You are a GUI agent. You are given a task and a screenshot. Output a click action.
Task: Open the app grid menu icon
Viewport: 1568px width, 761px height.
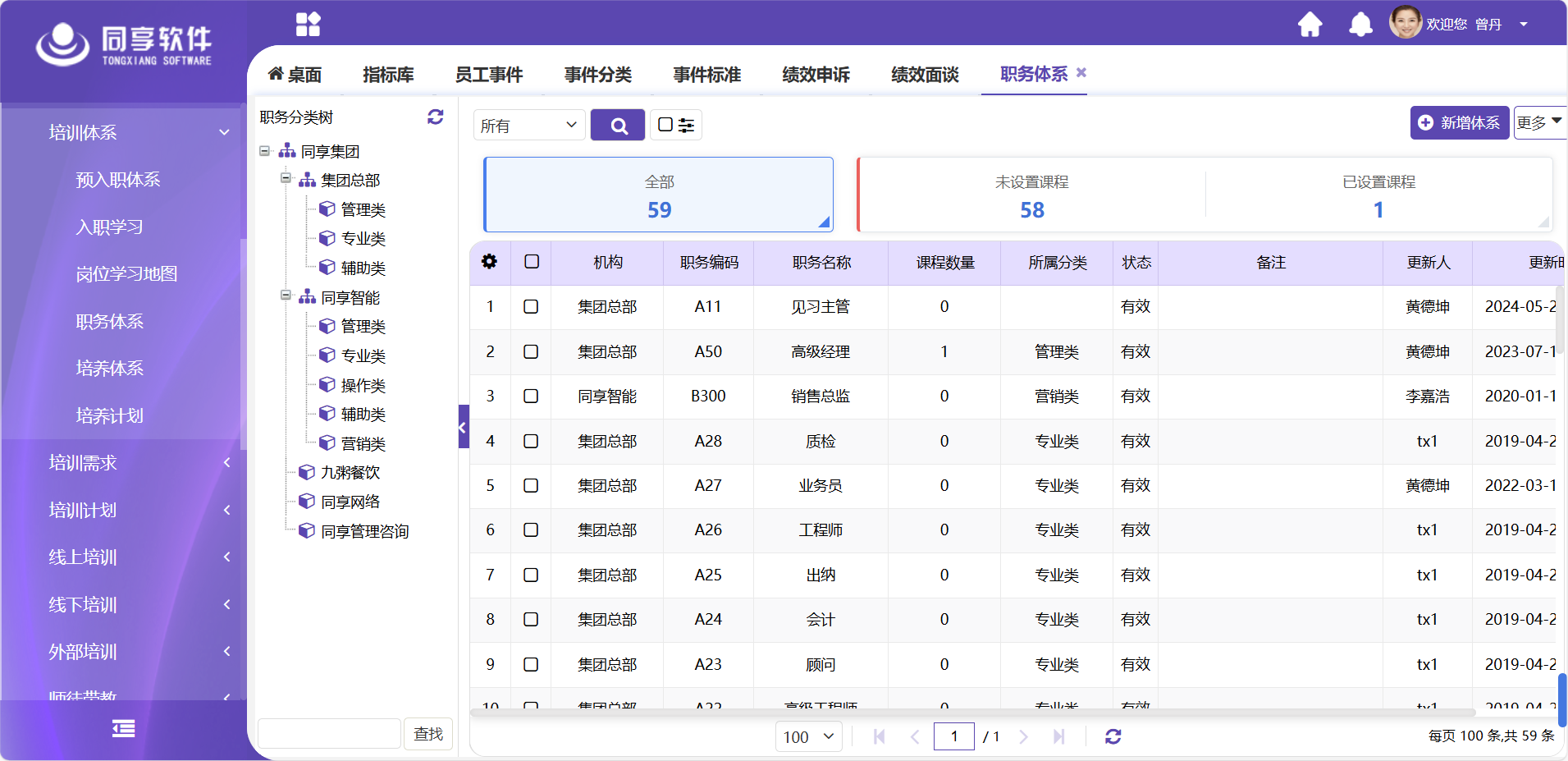308,25
